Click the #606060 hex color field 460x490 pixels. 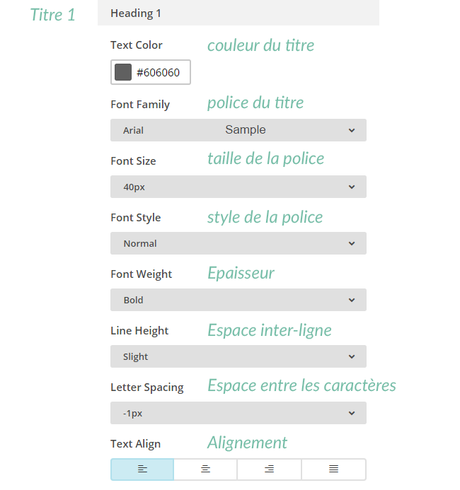click(x=151, y=72)
